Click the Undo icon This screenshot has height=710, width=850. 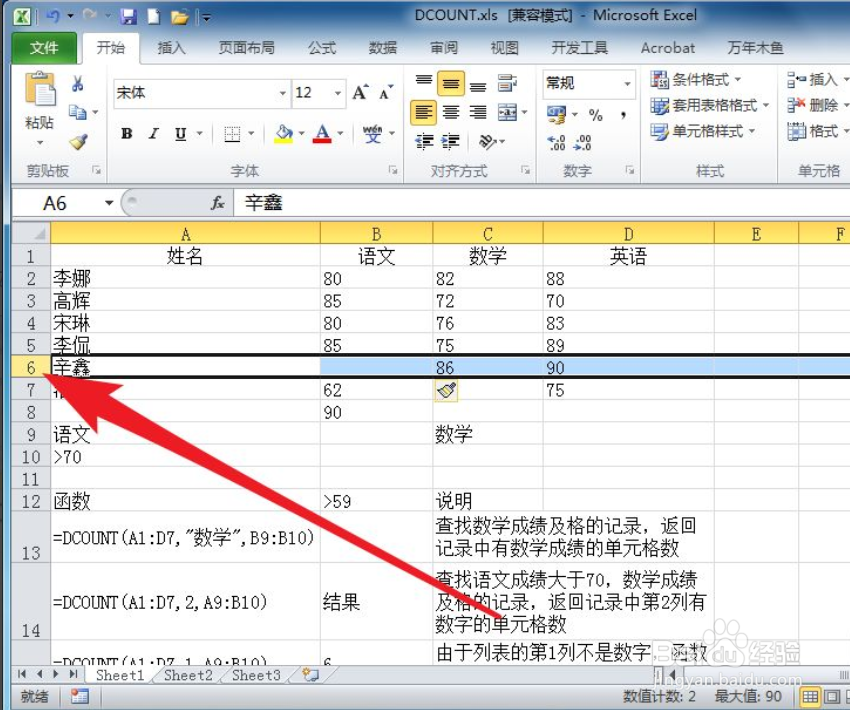tap(54, 15)
